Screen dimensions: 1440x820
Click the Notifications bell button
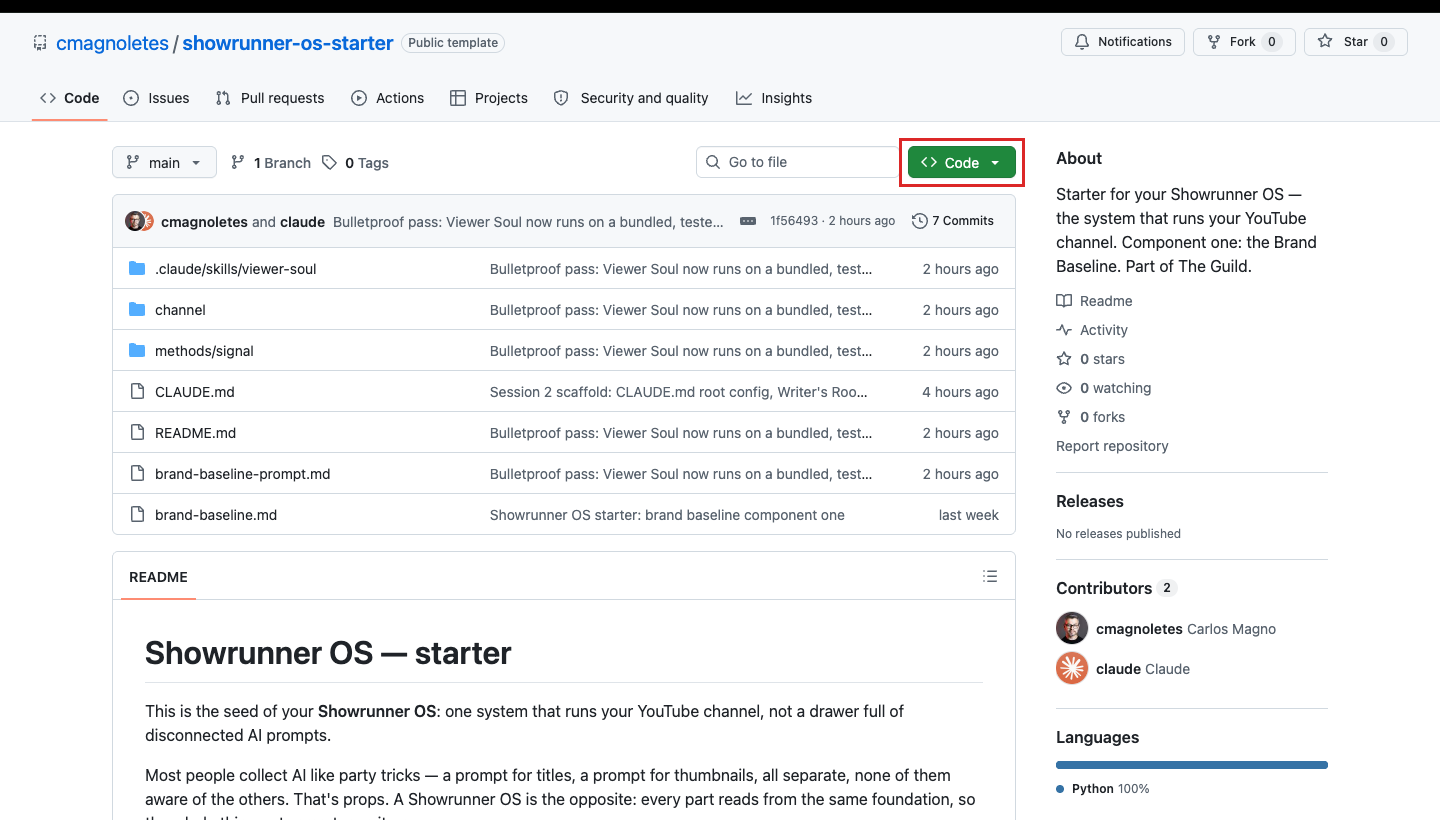[1123, 42]
